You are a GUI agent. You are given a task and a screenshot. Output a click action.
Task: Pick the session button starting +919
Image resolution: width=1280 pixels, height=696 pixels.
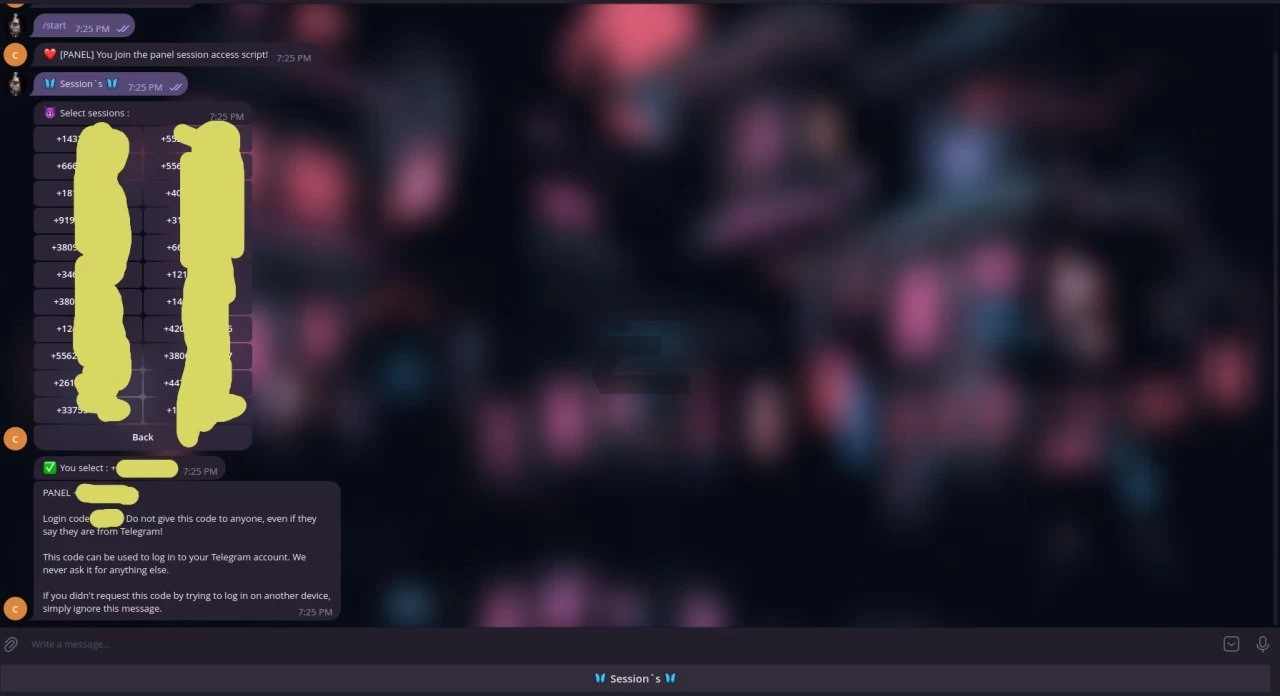click(x=88, y=220)
